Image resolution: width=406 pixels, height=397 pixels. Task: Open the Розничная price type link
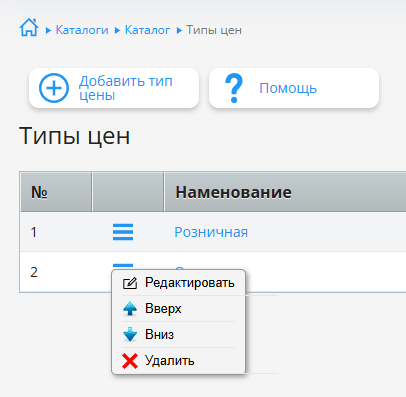pyautogui.click(x=211, y=232)
